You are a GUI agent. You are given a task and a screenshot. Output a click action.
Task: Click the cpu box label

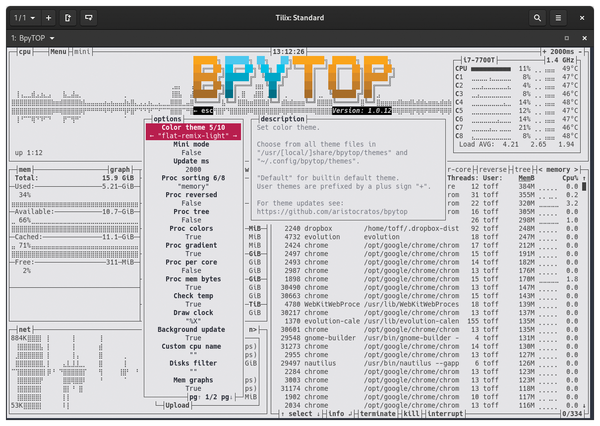point(25,51)
